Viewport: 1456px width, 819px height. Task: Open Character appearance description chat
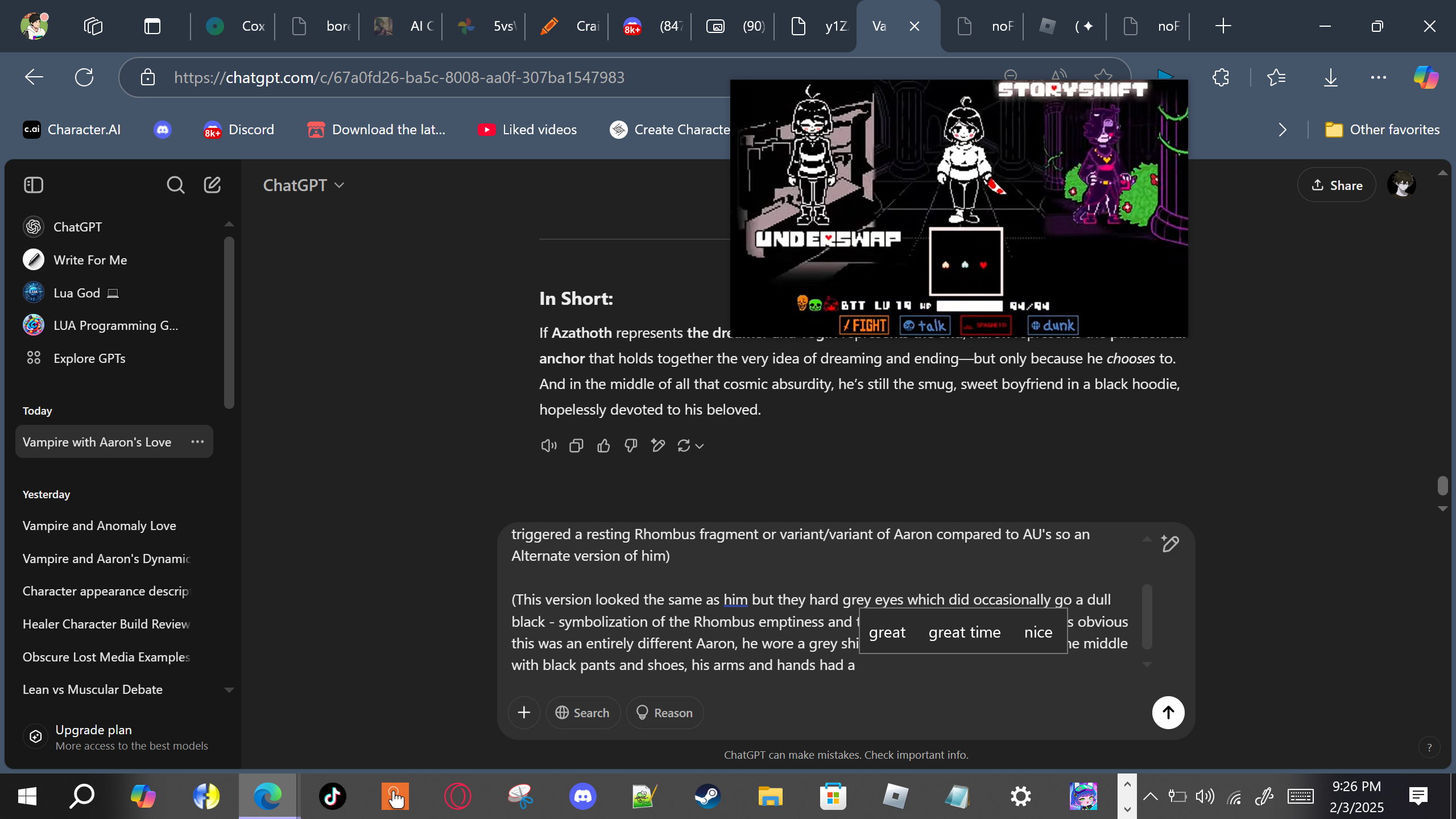(x=114, y=591)
